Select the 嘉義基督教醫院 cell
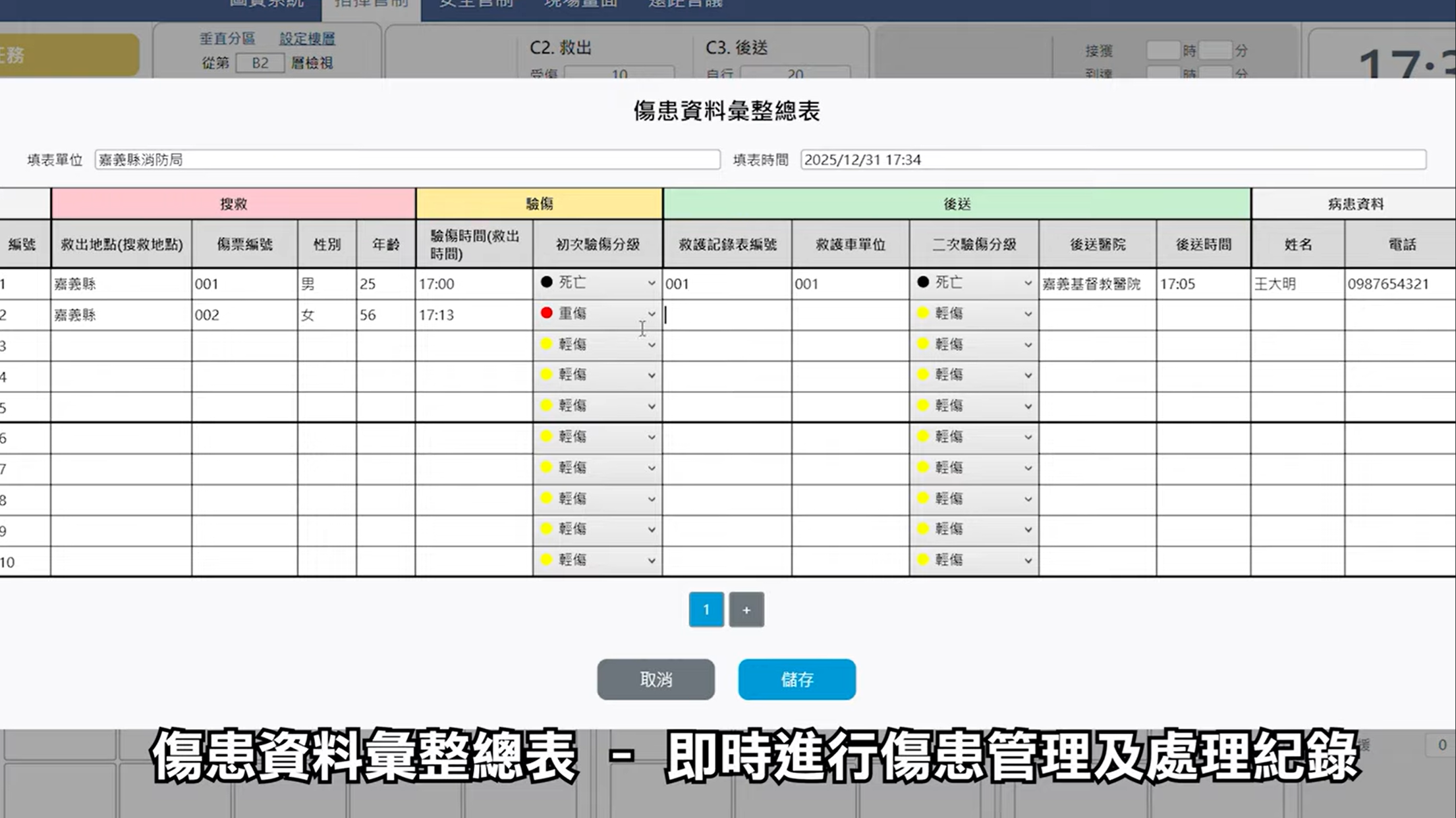Image resolution: width=1456 pixels, height=818 pixels. [x=1098, y=284]
